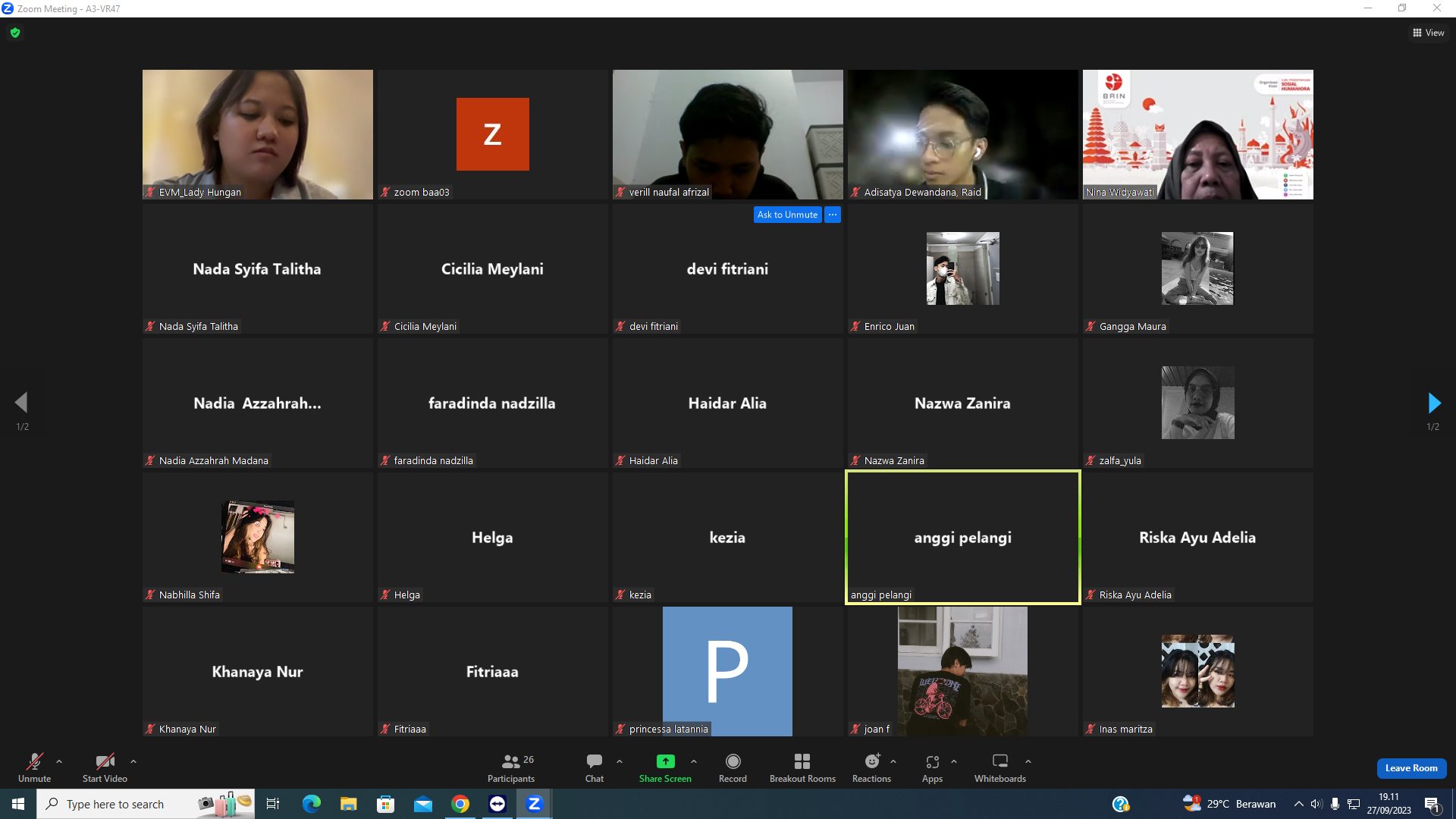Select the Nada Syifa Talitha tile name
The width and height of the screenshot is (1456, 819).
point(257,269)
